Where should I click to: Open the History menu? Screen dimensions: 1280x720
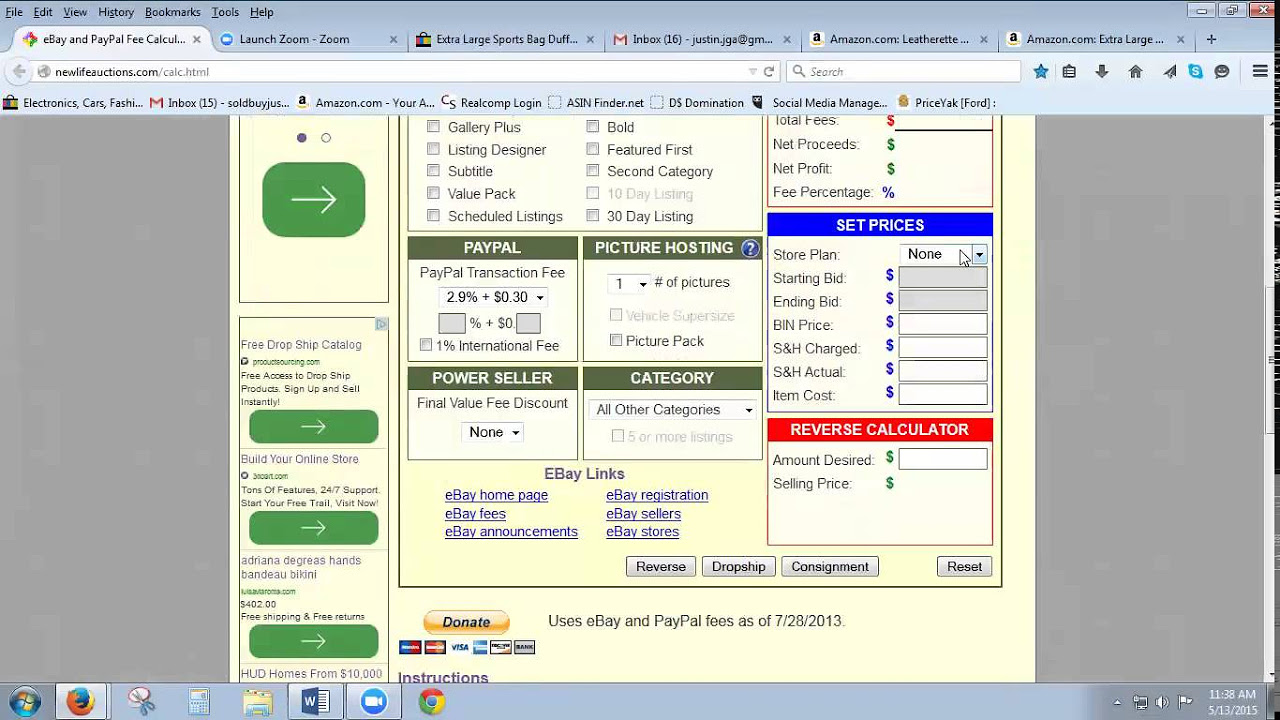[x=116, y=12]
